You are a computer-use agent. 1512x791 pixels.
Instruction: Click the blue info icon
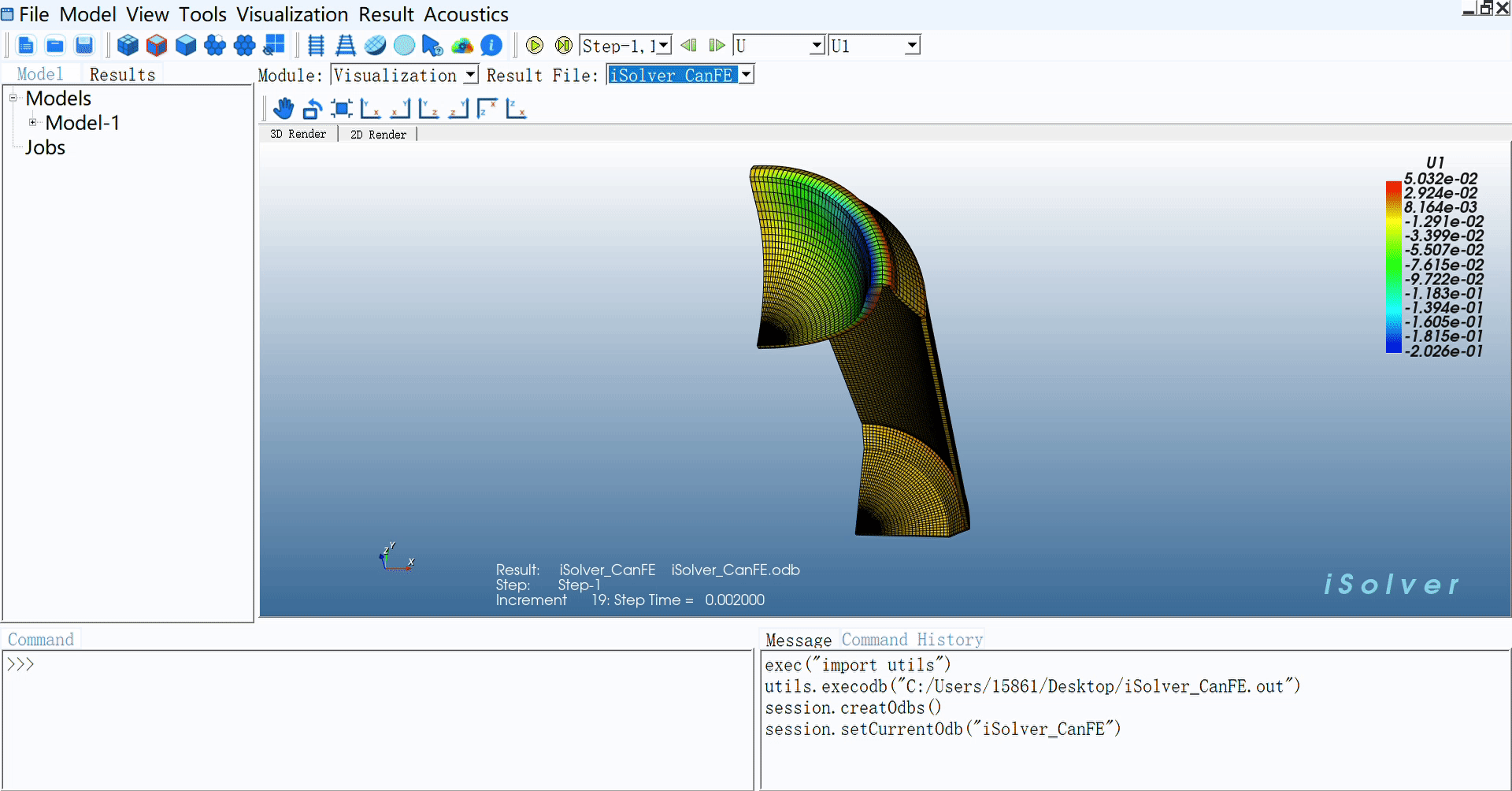tap(491, 46)
